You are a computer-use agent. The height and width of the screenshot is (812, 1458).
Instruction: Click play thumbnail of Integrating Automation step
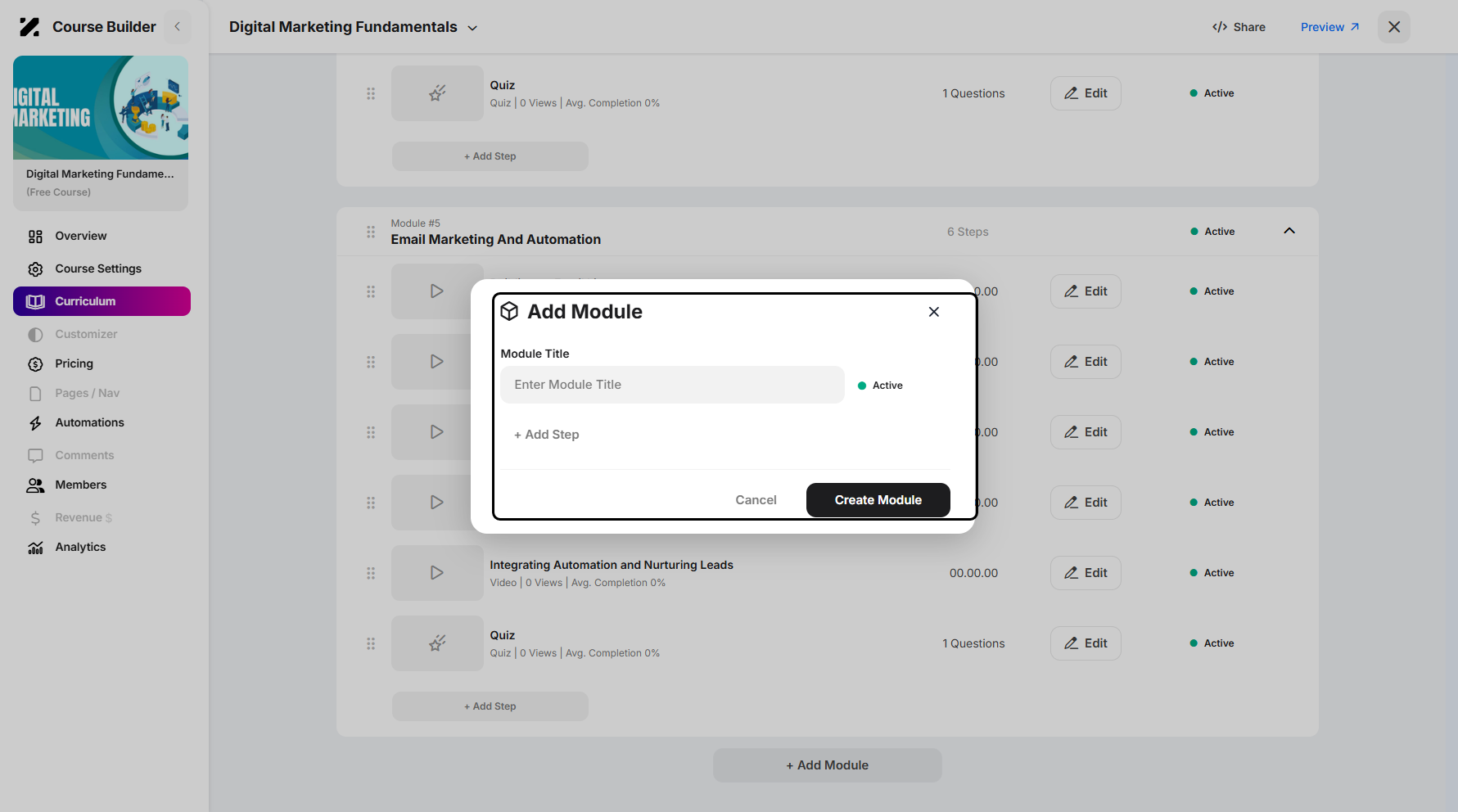[x=437, y=573]
